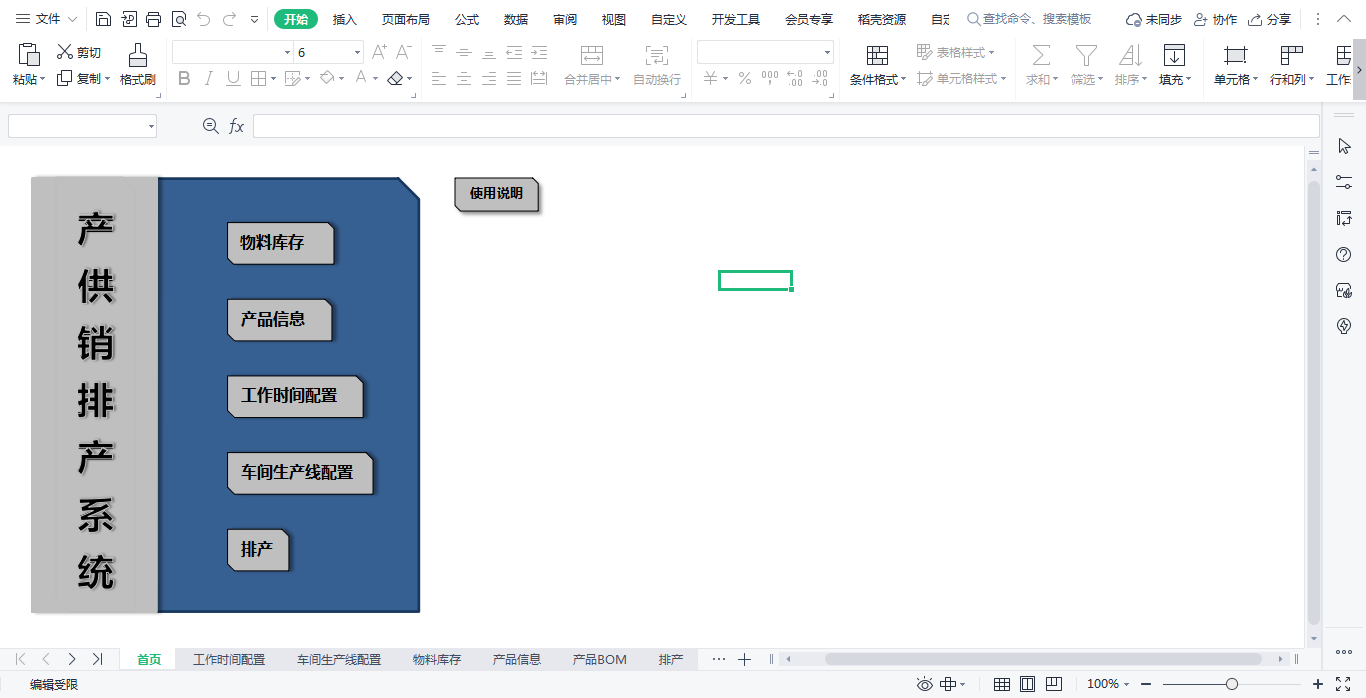This screenshot has width=1366, height=698.
Task: Click the zoom magnifier icon by formula bar
Action: coord(211,126)
